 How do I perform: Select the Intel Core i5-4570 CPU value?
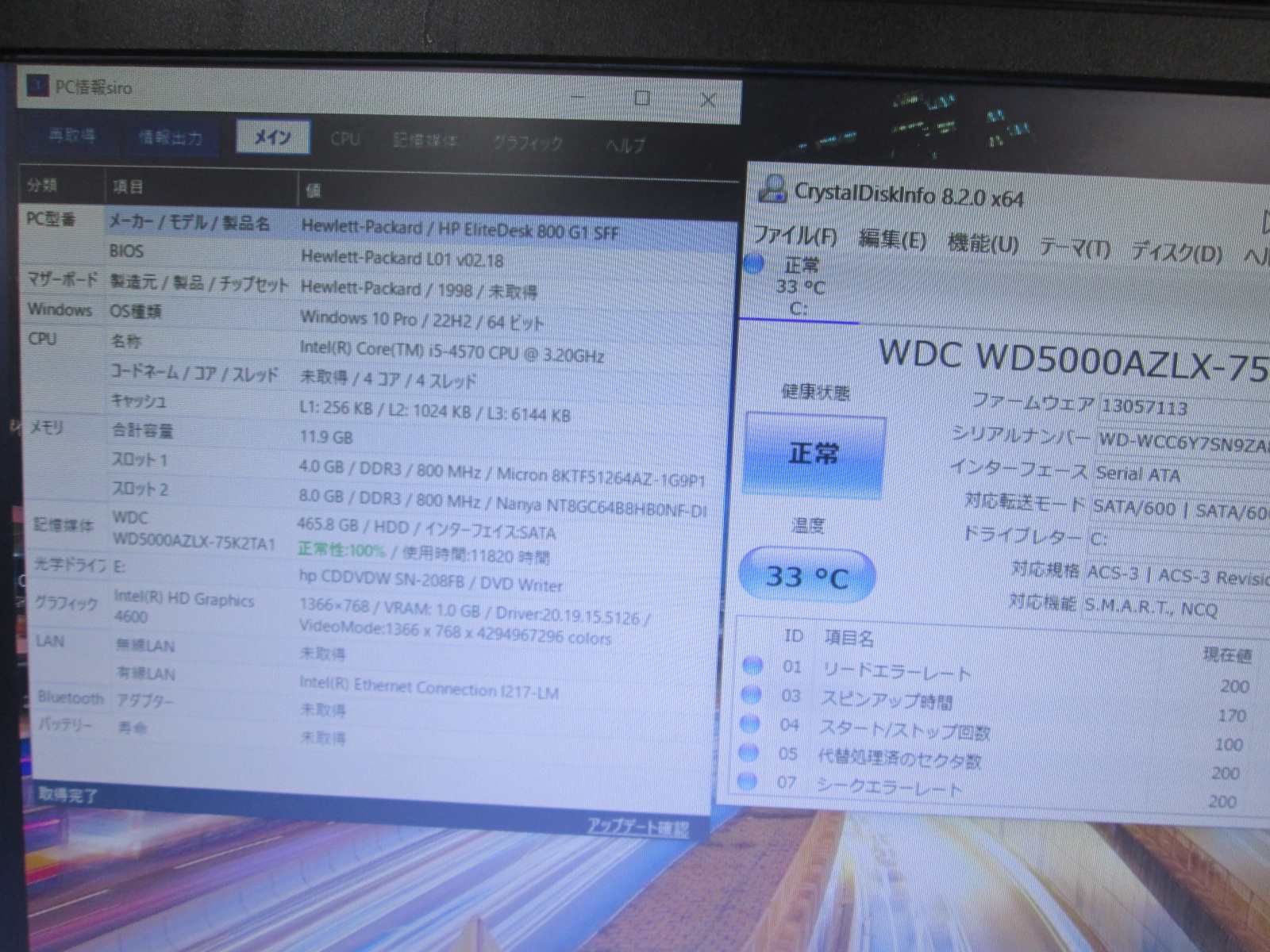coord(452,351)
